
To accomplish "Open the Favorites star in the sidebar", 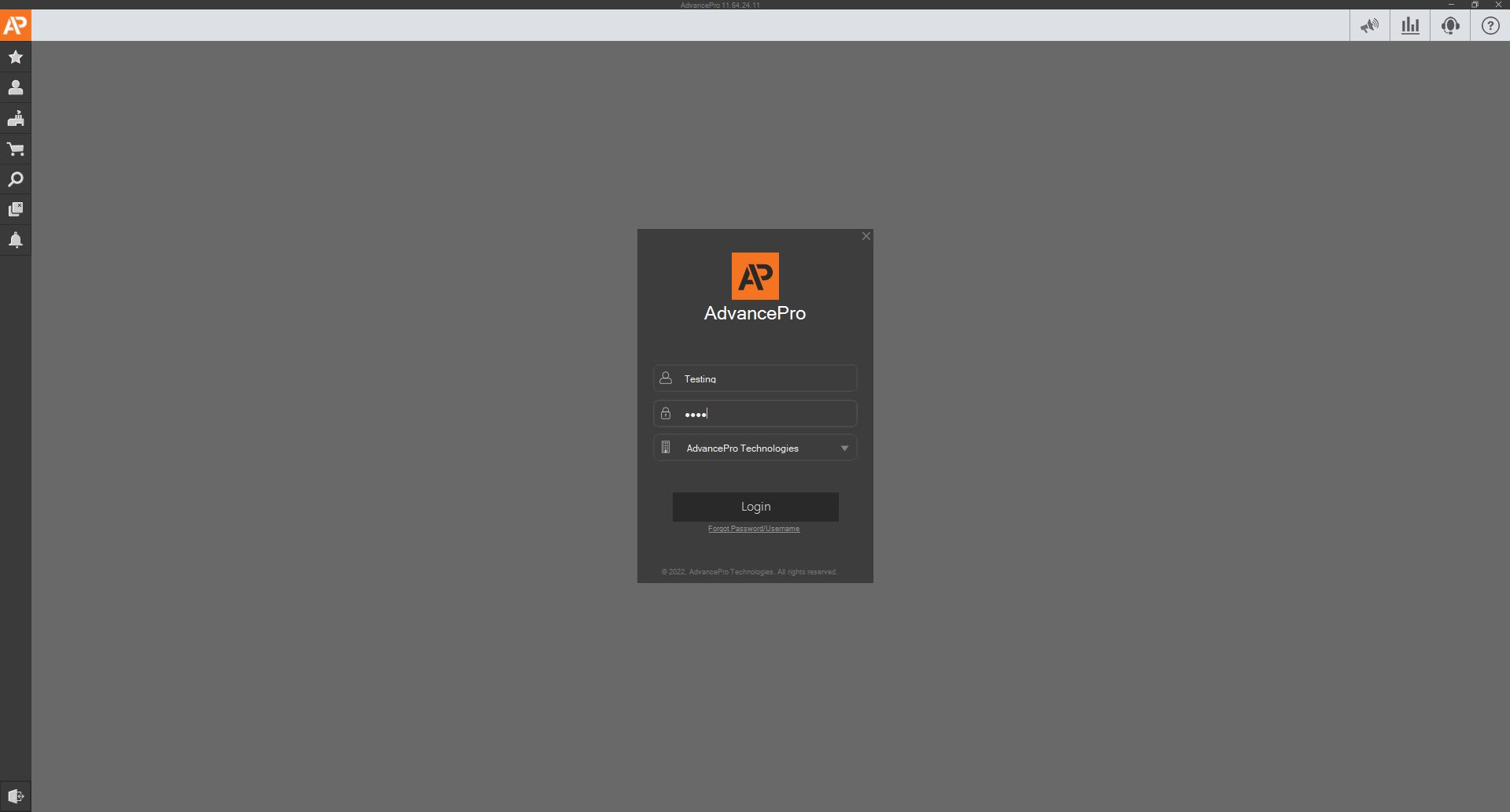I will coord(16,57).
